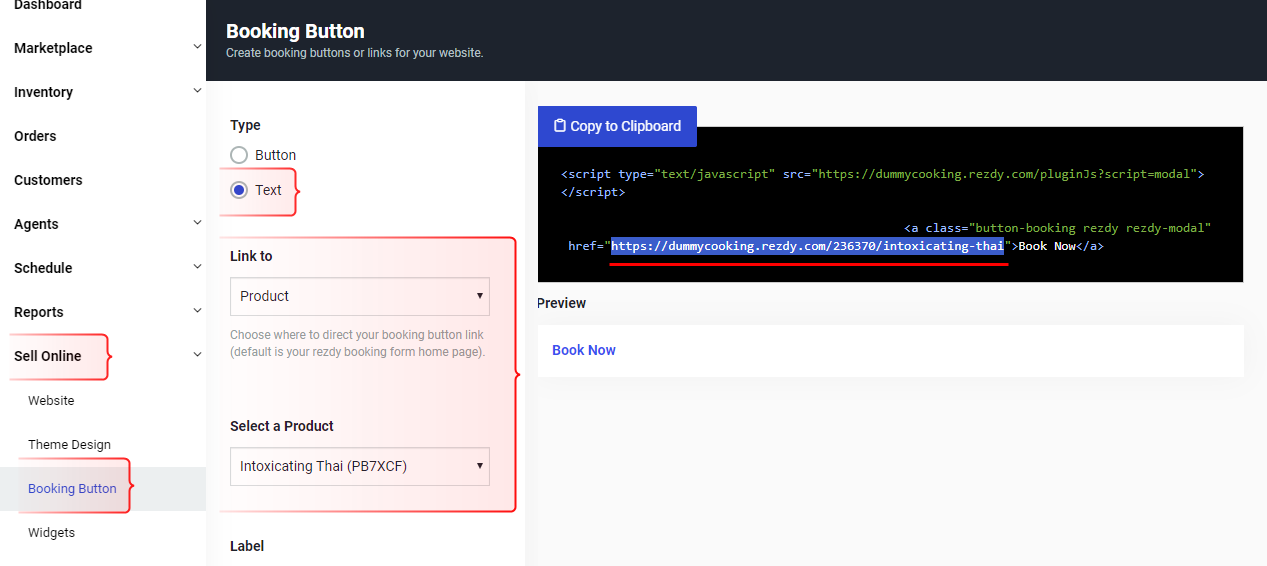
Task: Open the Agents sidebar item
Action: coord(36,224)
